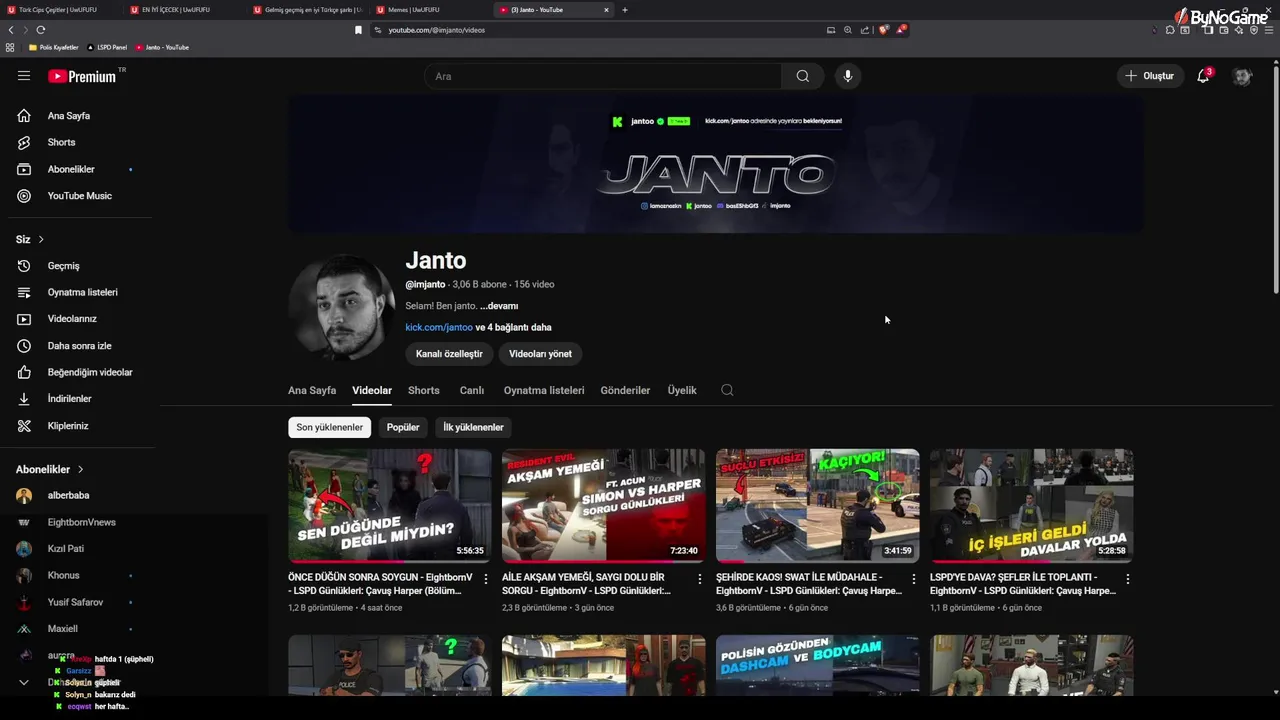Open kick.com/jantoo link

click(439, 327)
